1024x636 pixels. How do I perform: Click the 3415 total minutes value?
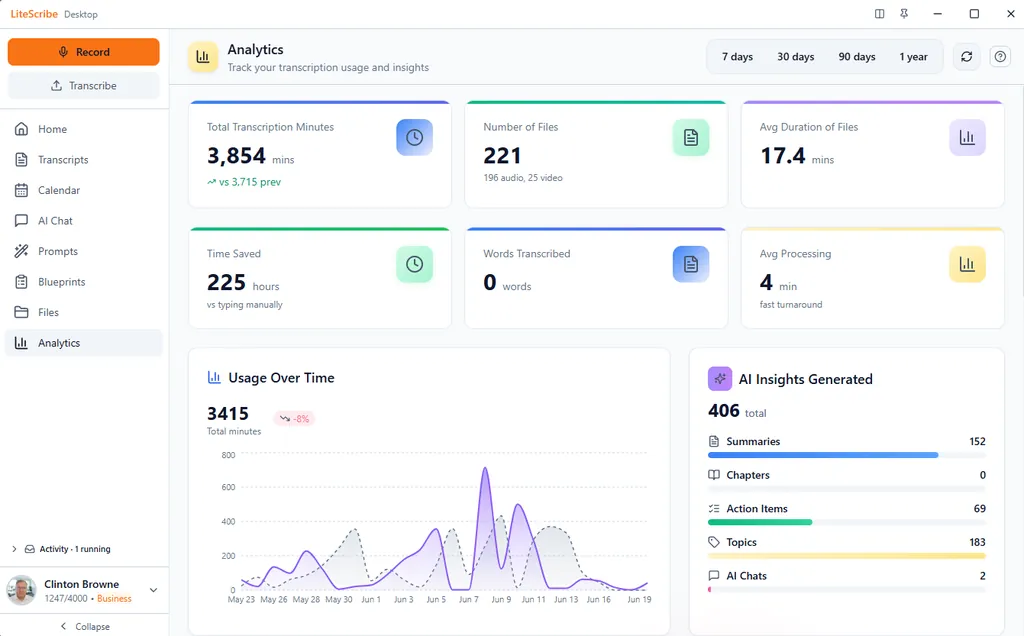click(228, 413)
